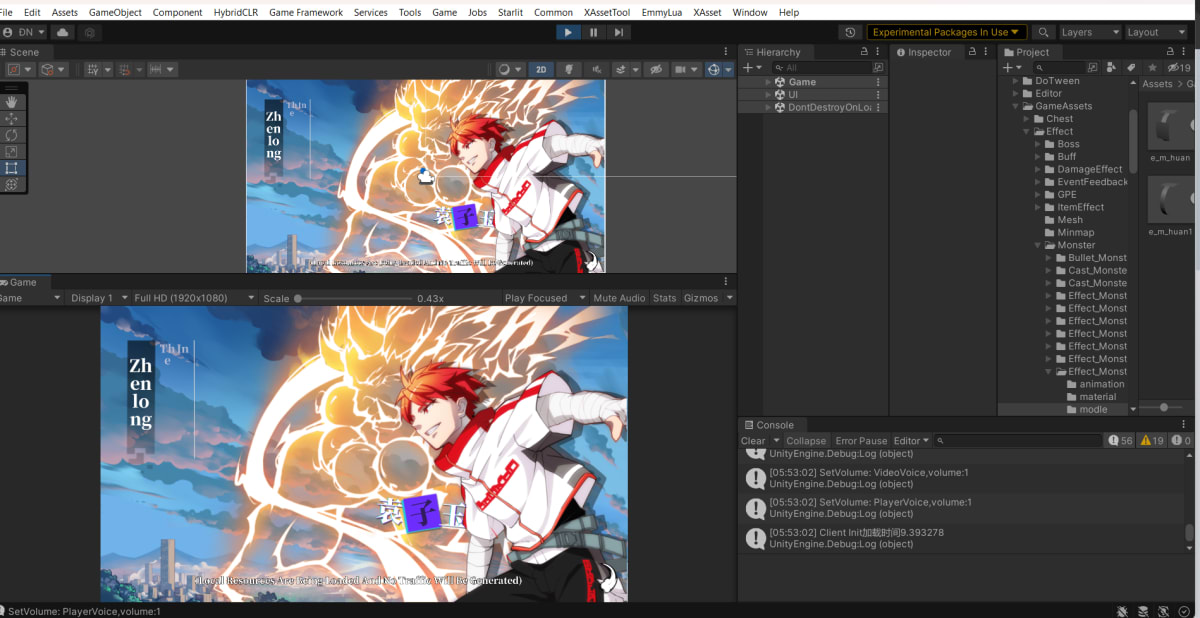Toggle Hierarchy panel lock icon
1200x618 pixels.
click(863, 52)
